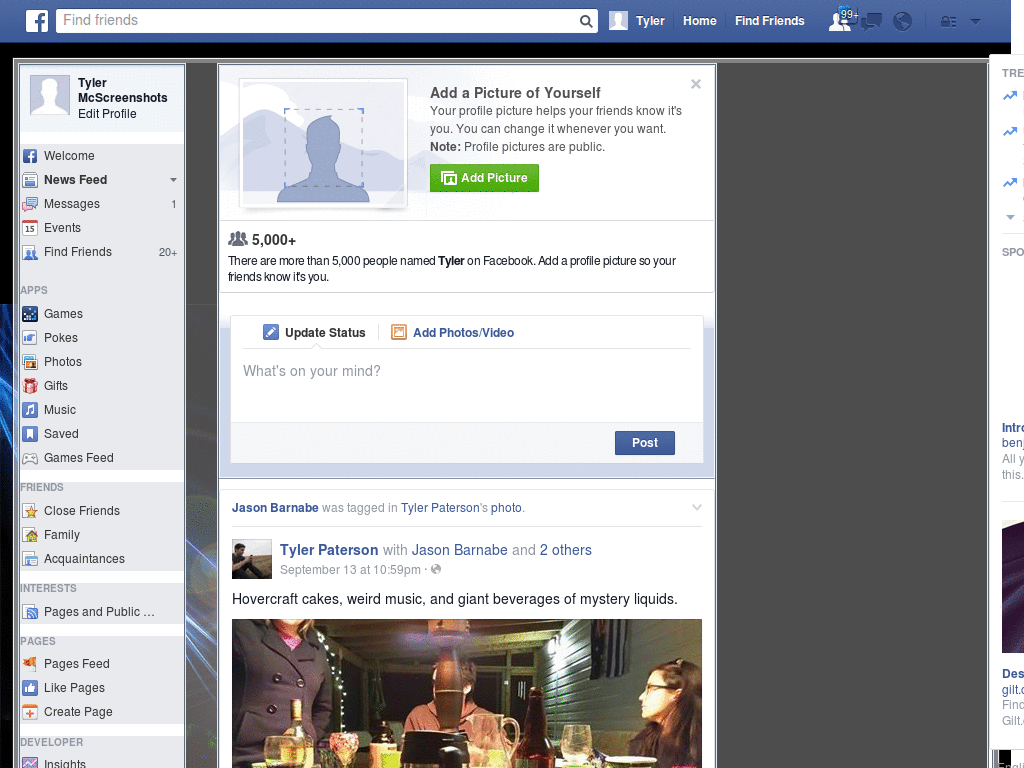Click the Games app icon
The width and height of the screenshot is (1024, 768).
pyautogui.click(x=30, y=314)
